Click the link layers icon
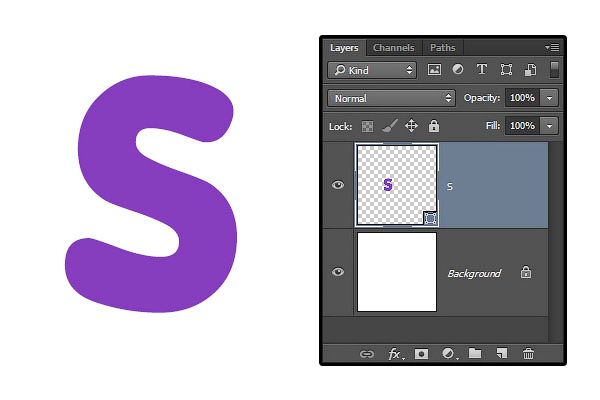Screen dimensions: 600x400 coord(367,354)
